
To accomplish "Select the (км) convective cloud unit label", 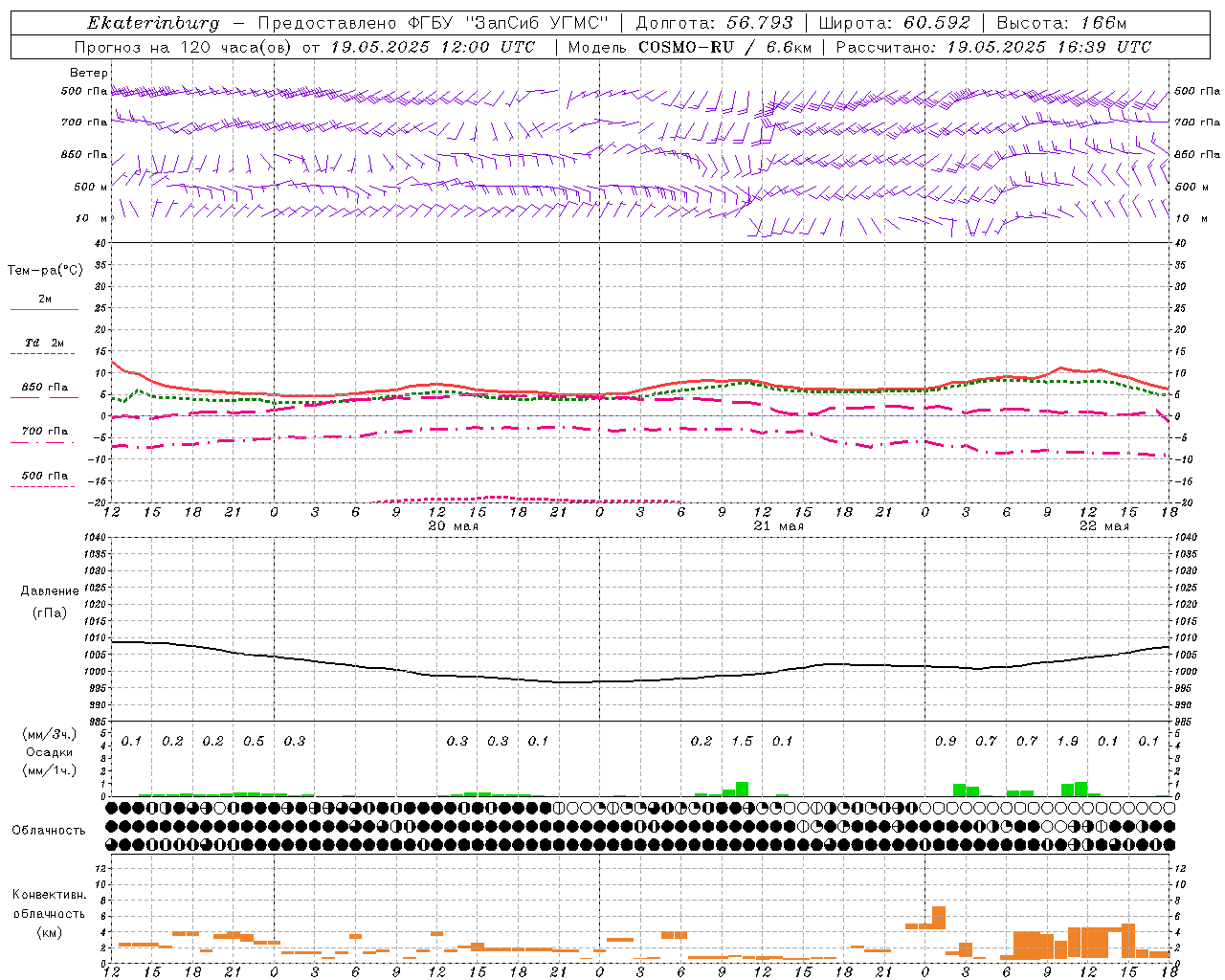I will point(49,932).
